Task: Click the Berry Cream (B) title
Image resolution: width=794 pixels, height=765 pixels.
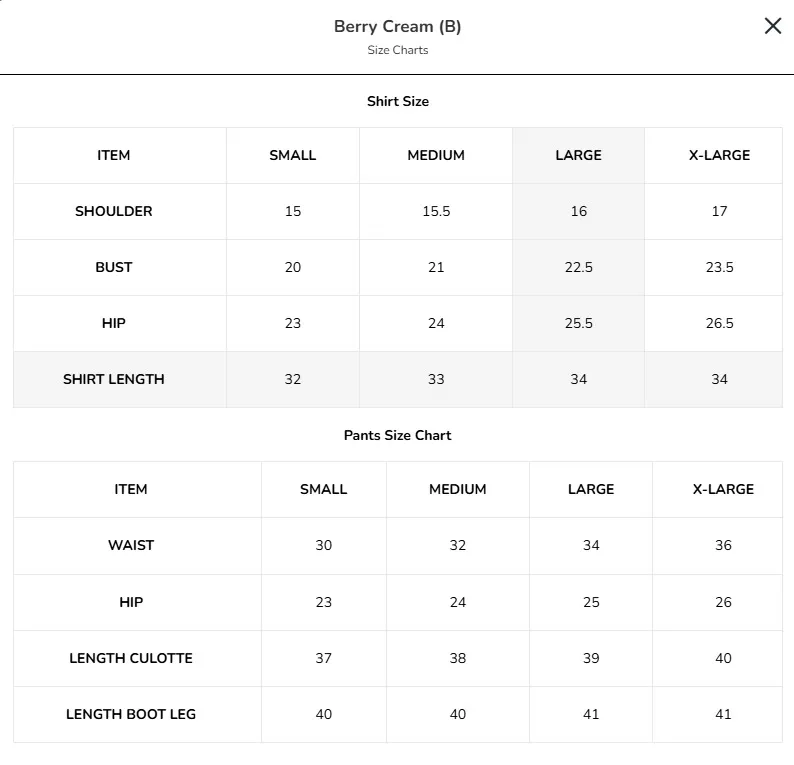Action: click(x=398, y=26)
